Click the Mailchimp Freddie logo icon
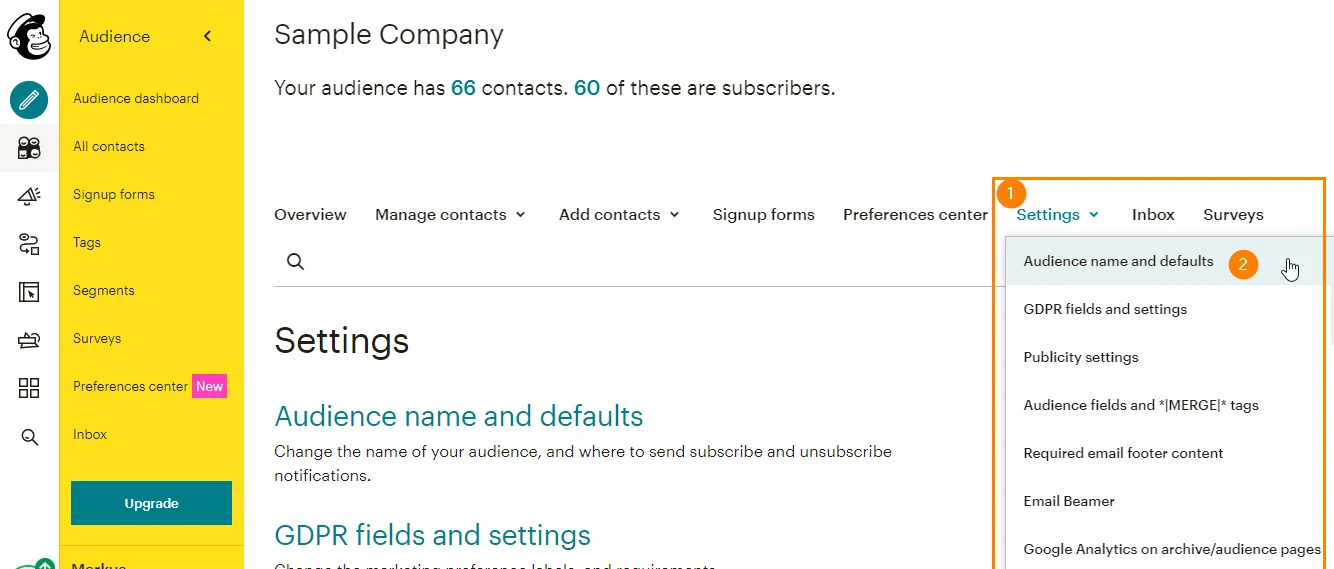The width and height of the screenshot is (1334, 569). [x=29, y=36]
